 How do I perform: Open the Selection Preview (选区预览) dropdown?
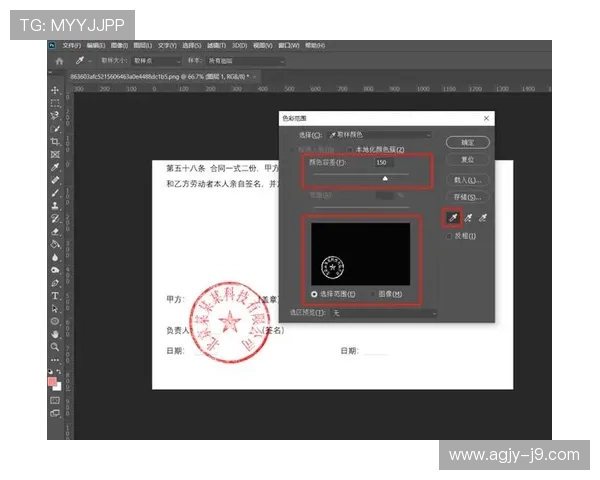click(x=384, y=313)
